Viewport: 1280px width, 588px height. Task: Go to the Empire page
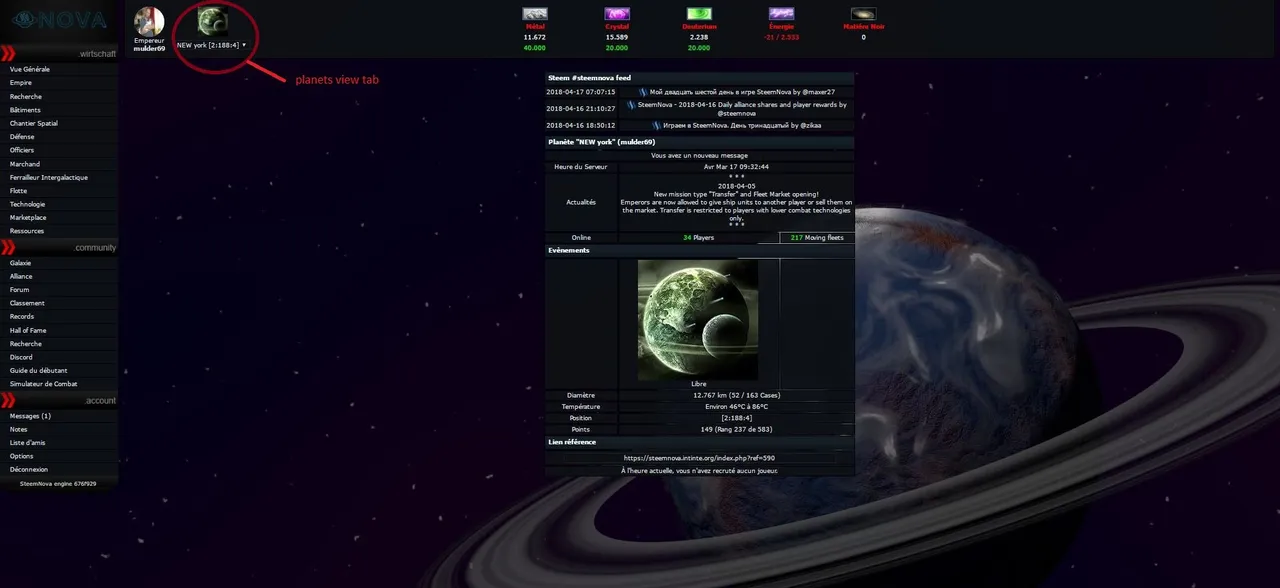[x=21, y=83]
